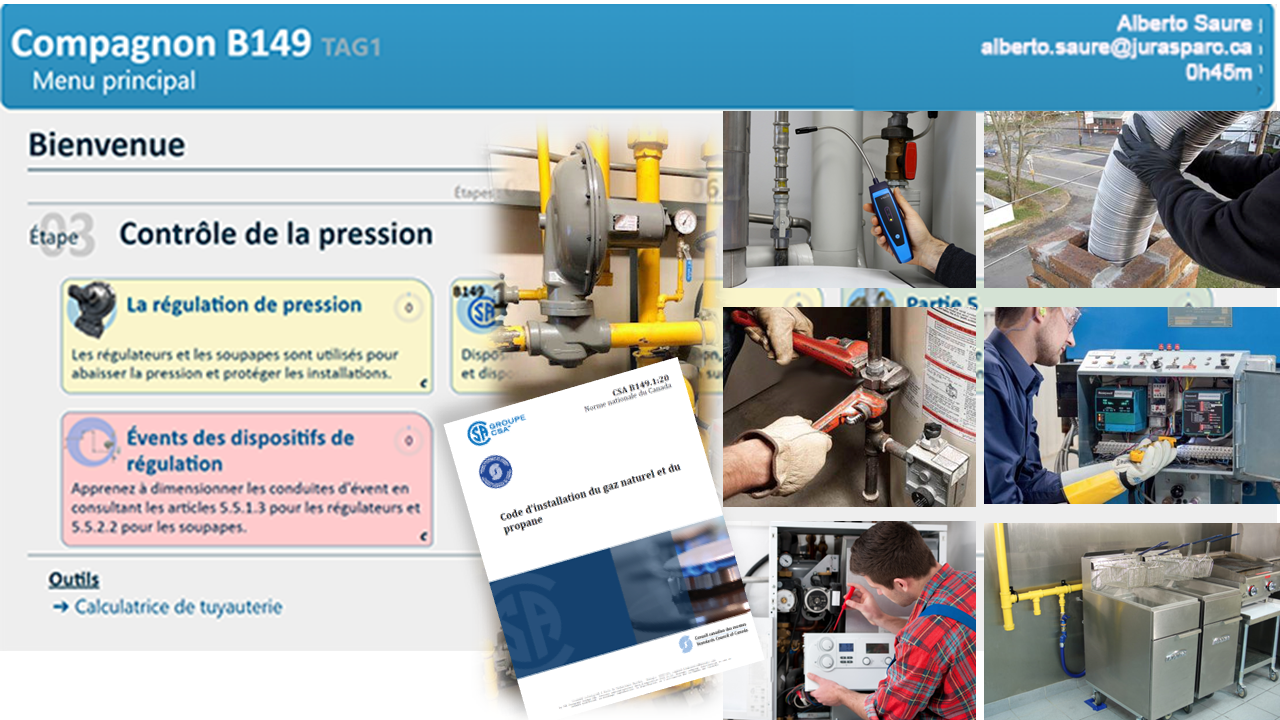Open the electrical control panel technician photo

(x=1132, y=405)
